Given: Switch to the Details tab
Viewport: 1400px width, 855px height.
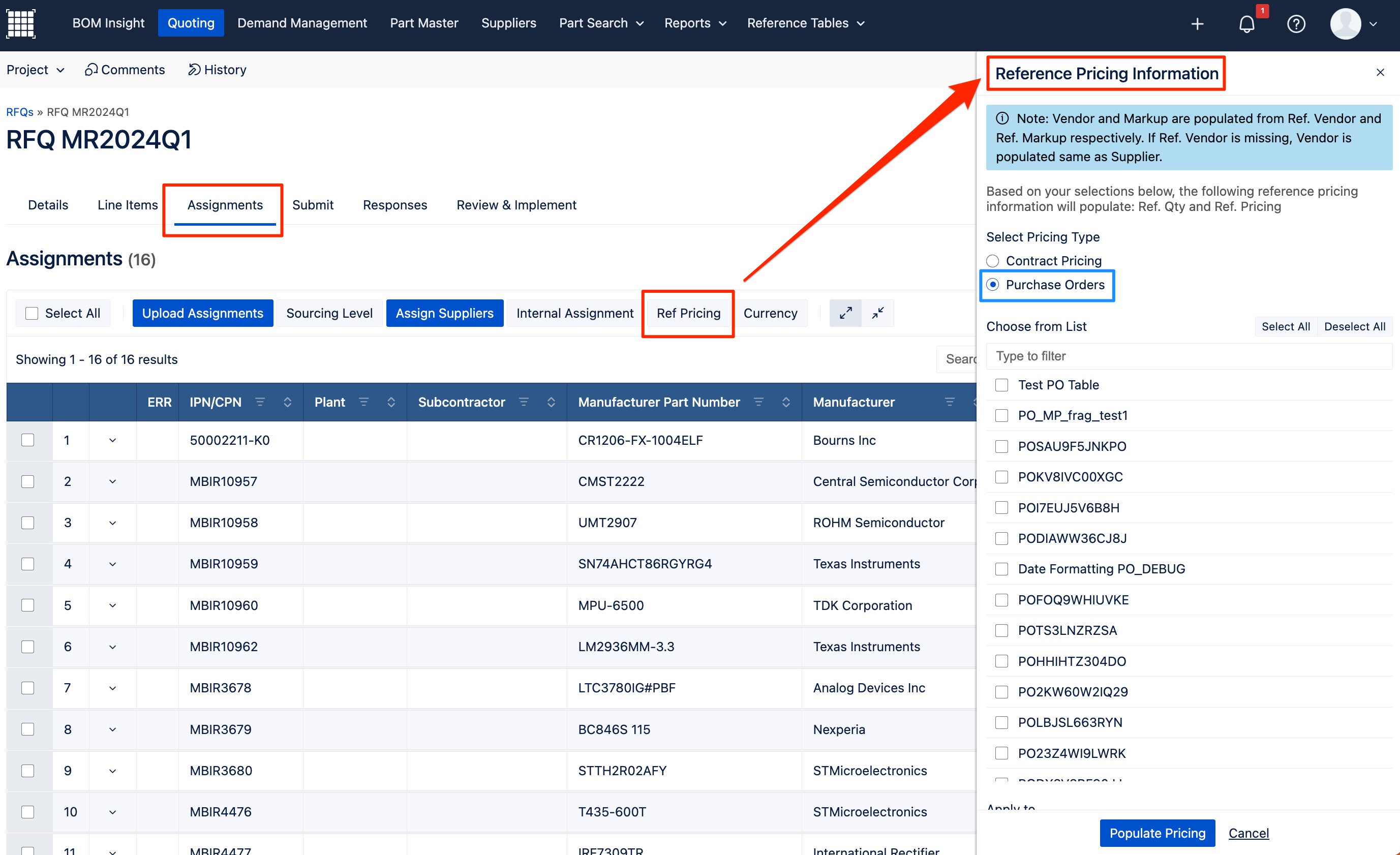Looking at the screenshot, I should point(48,204).
